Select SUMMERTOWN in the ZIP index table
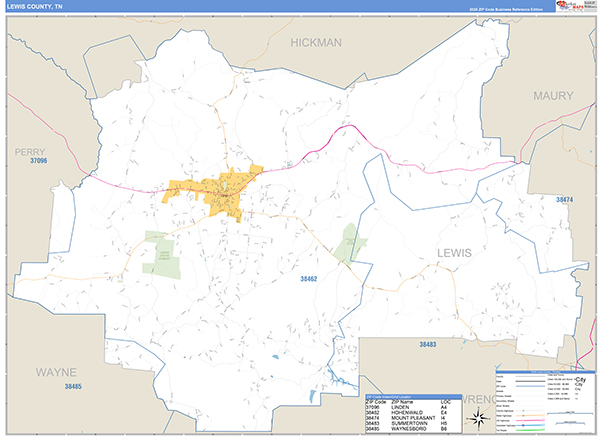600x436 pixels. pos(409,423)
